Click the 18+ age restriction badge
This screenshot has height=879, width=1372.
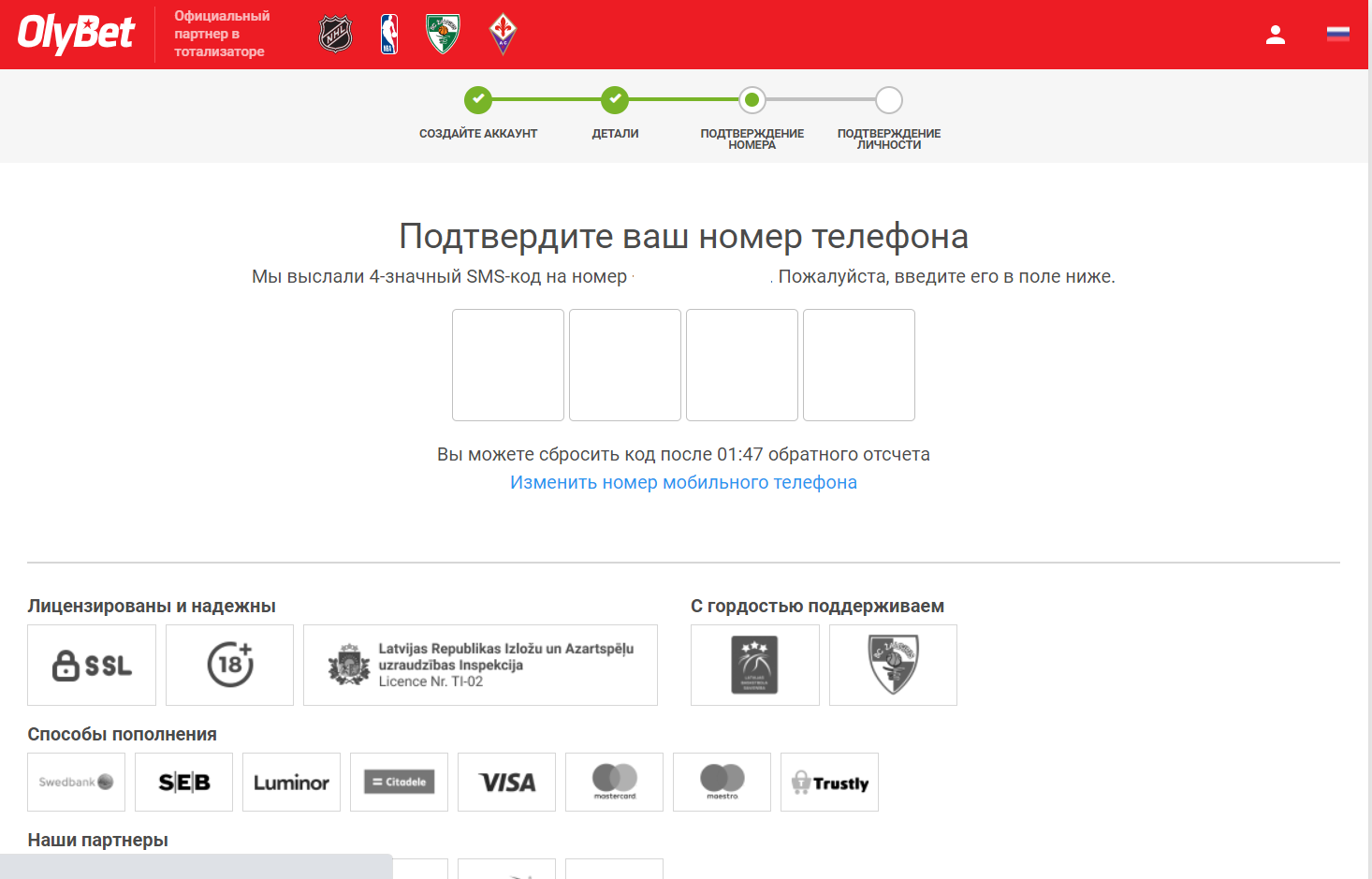pyautogui.click(x=229, y=665)
